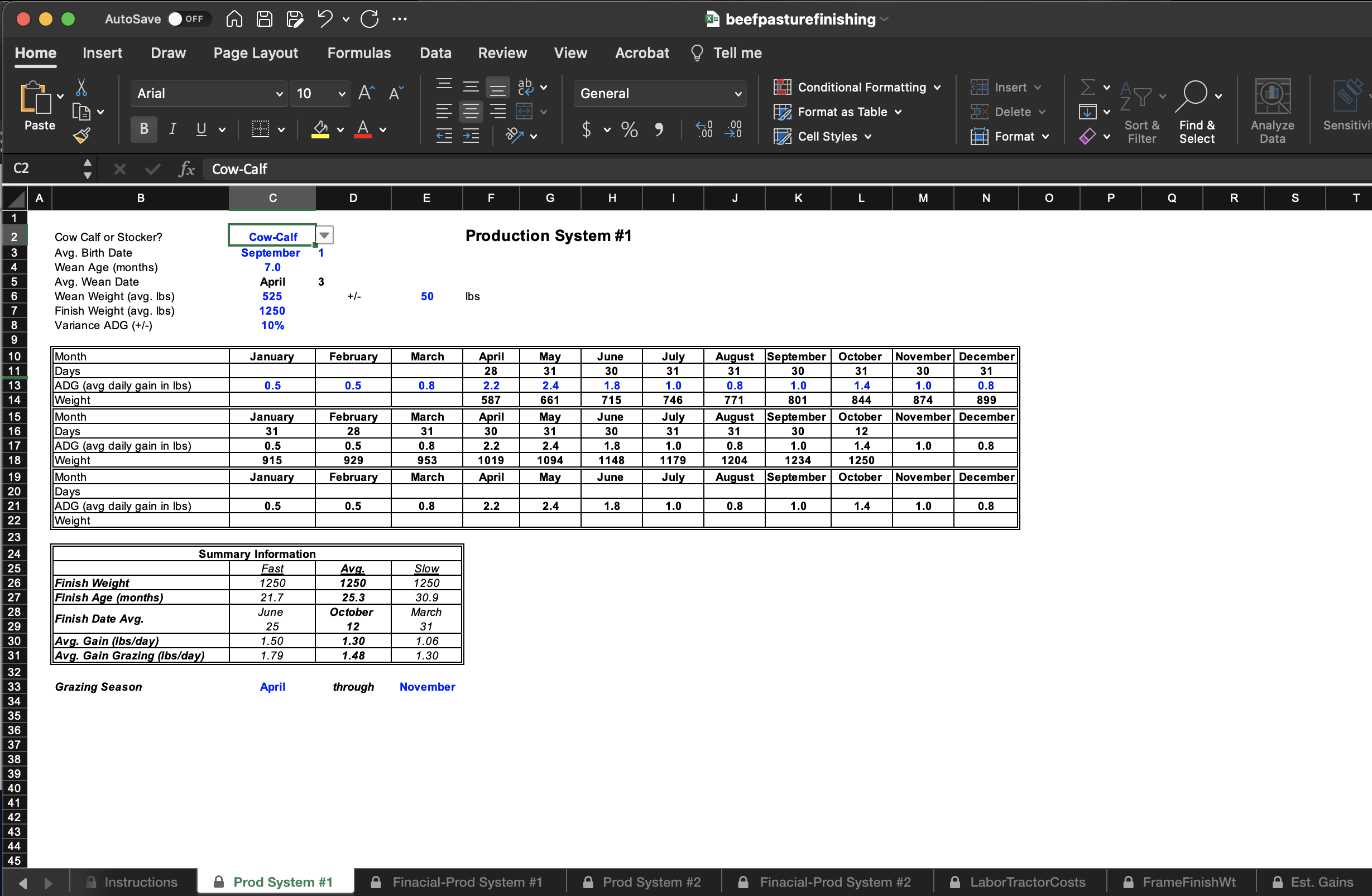This screenshot has height=896, width=1372.
Task: Open the Formulas ribbon tab
Action: coord(358,53)
